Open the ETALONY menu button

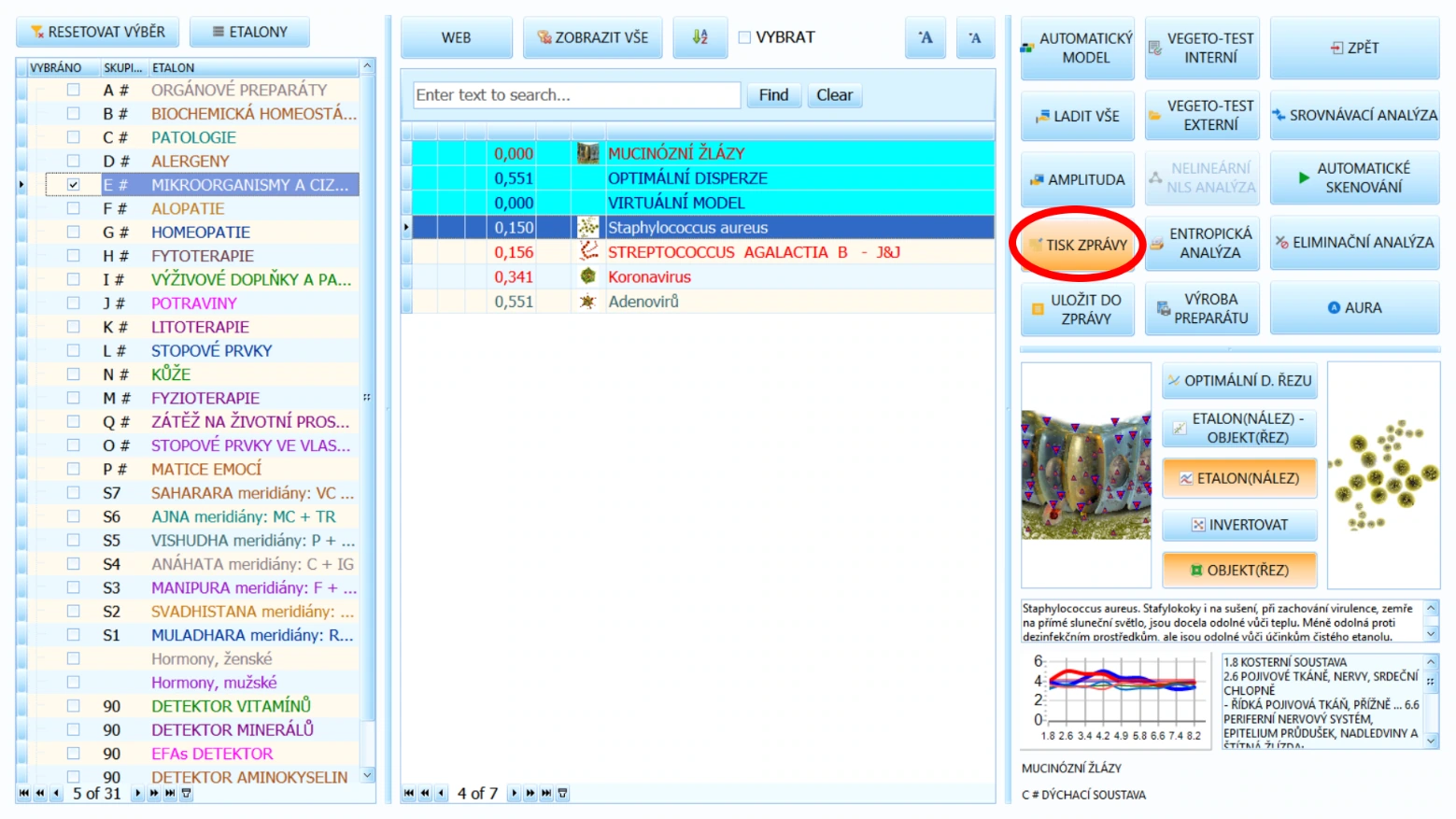(249, 32)
